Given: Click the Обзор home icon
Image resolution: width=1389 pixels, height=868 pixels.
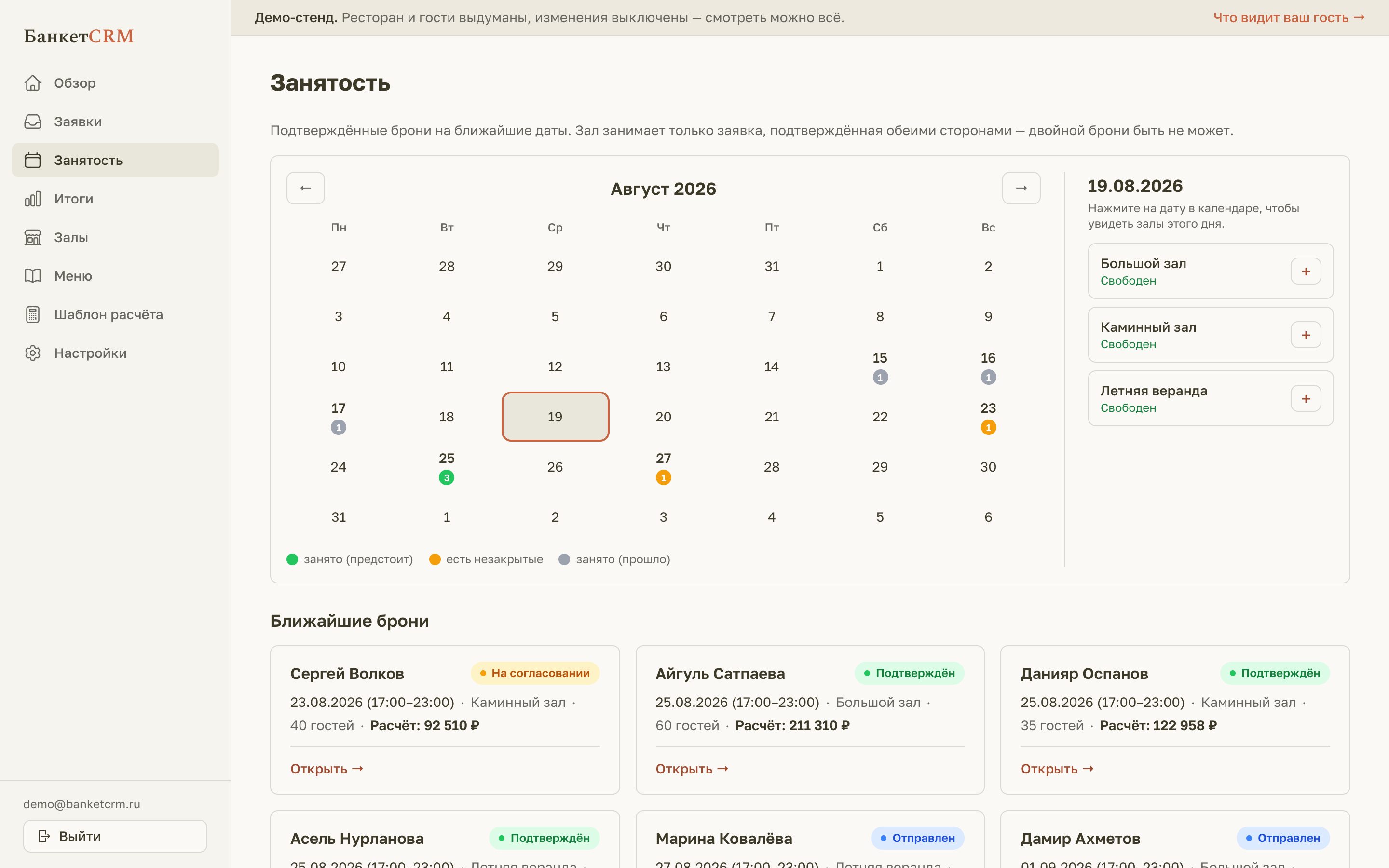Looking at the screenshot, I should (x=33, y=83).
